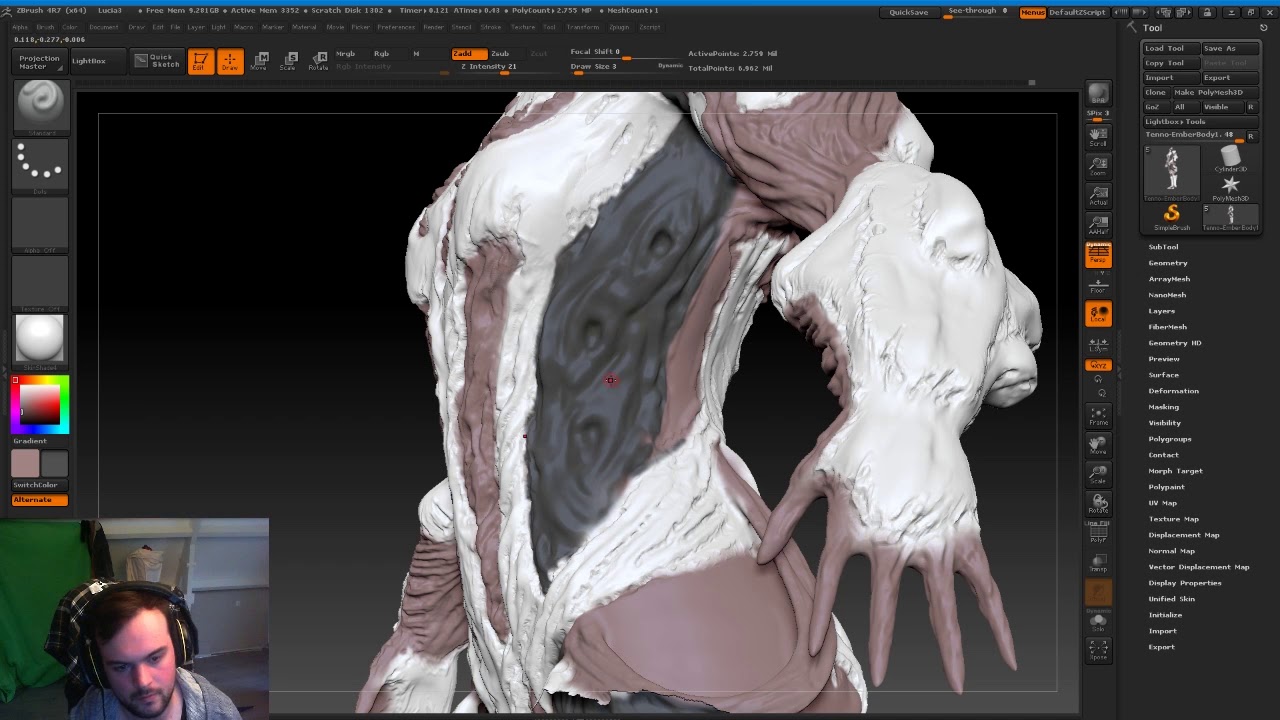Open the Zplugin menu
The height and width of the screenshot is (720, 1280).
(618, 27)
